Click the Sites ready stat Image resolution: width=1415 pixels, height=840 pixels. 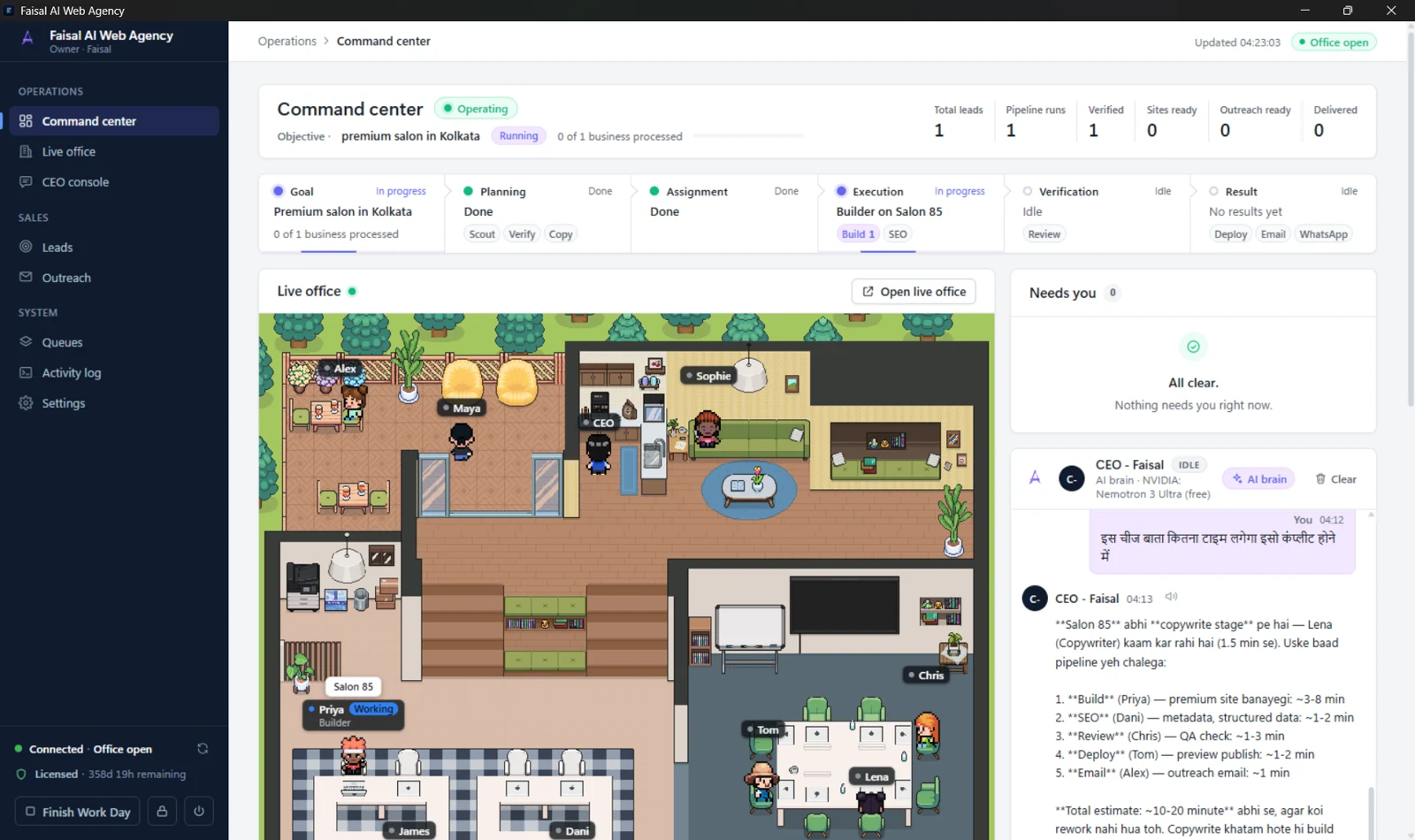(x=1171, y=121)
